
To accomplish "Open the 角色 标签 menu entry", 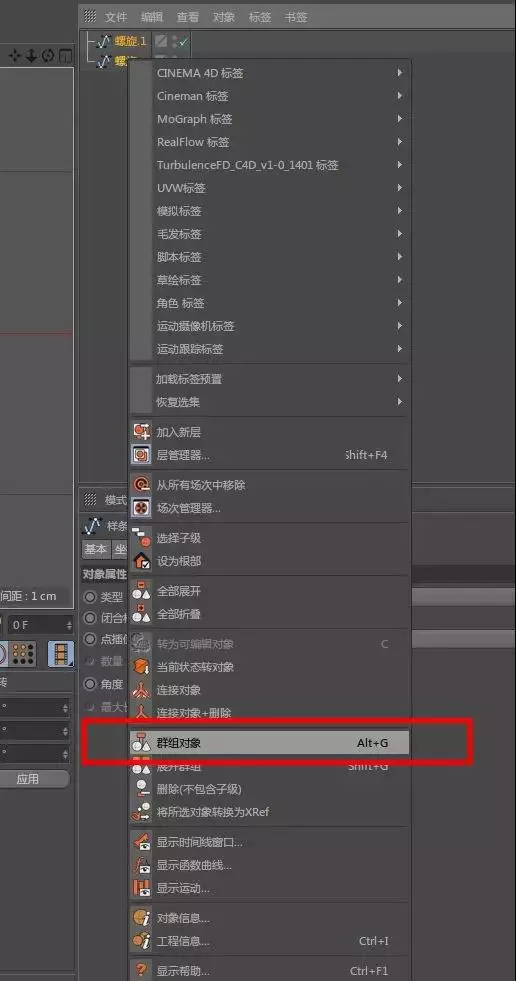I will (x=270, y=303).
